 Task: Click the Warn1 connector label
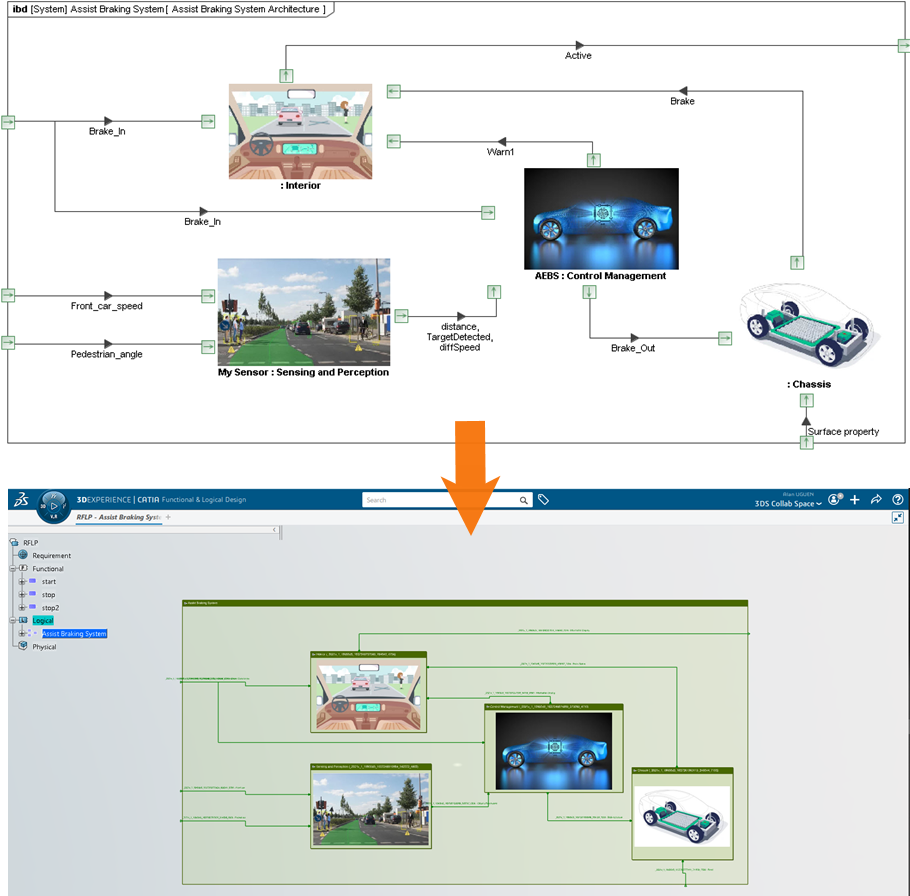[x=500, y=152]
